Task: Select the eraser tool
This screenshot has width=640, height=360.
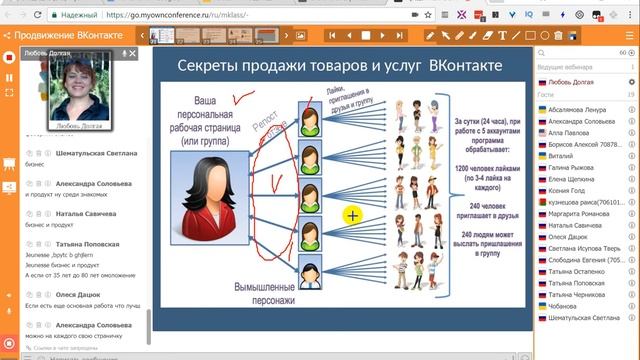Action: (488, 36)
